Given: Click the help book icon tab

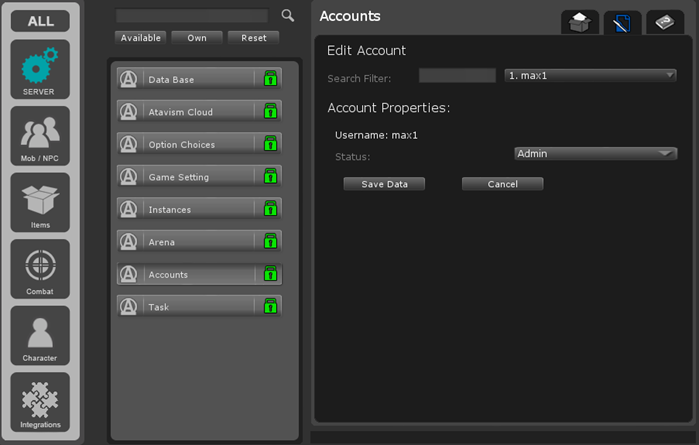Looking at the screenshot, I should click(x=665, y=22).
